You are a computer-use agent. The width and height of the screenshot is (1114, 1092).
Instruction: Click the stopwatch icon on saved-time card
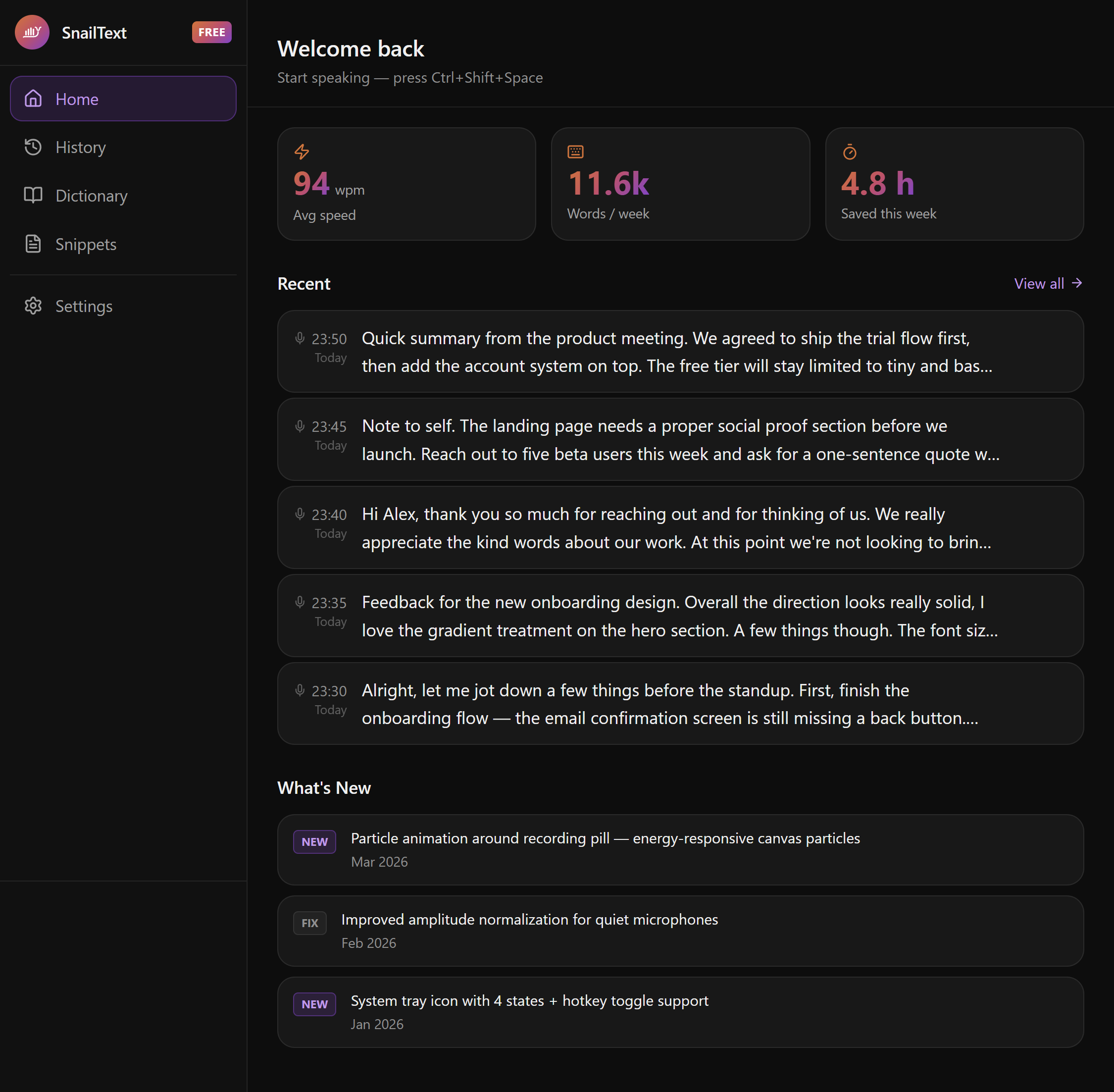pyautogui.click(x=850, y=152)
